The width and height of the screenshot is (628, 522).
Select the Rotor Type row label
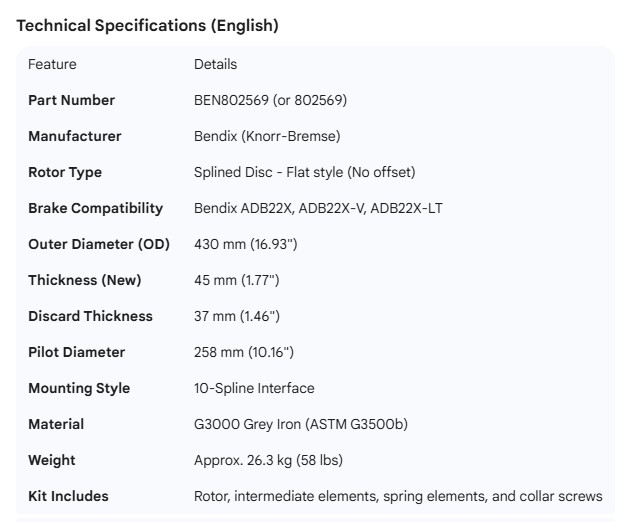click(x=65, y=172)
